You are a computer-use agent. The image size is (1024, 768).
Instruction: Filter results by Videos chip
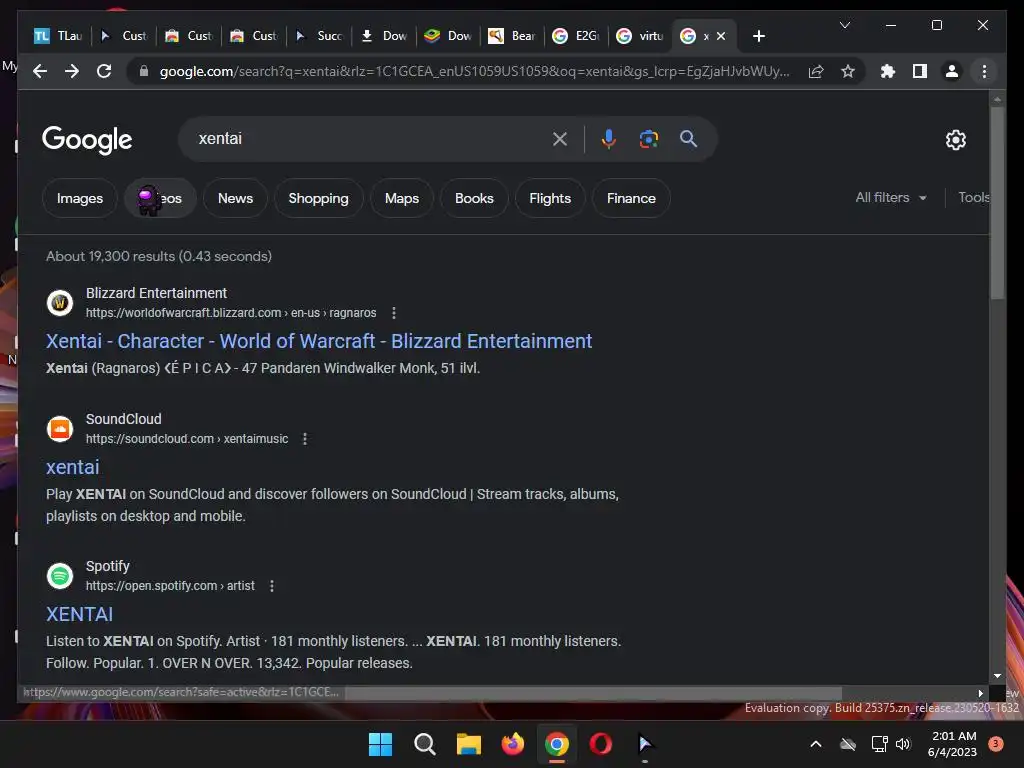point(161,198)
